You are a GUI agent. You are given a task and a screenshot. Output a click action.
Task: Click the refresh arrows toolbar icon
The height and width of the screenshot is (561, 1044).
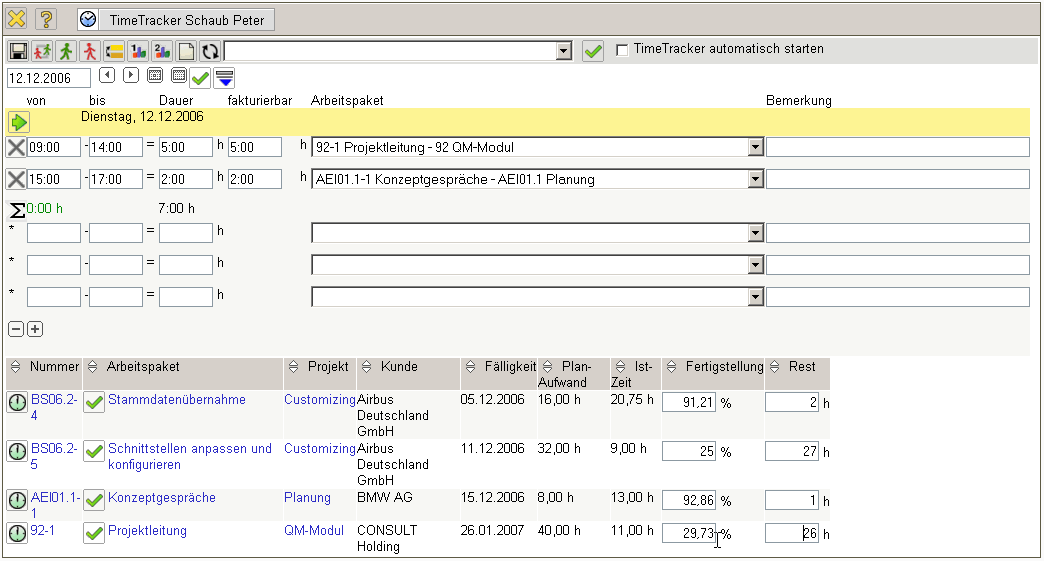(x=210, y=51)
